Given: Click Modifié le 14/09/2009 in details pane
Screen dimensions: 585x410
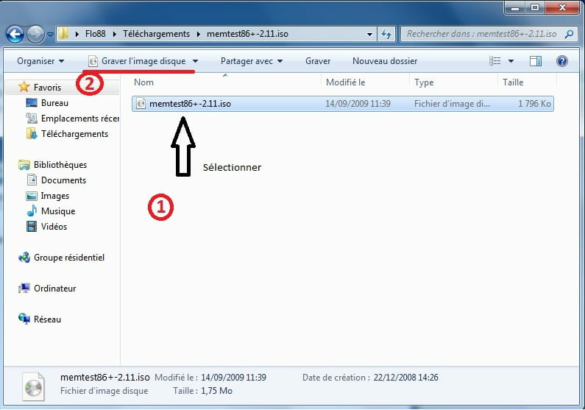Looking at the screenshot, I should (x=233, y=378).
